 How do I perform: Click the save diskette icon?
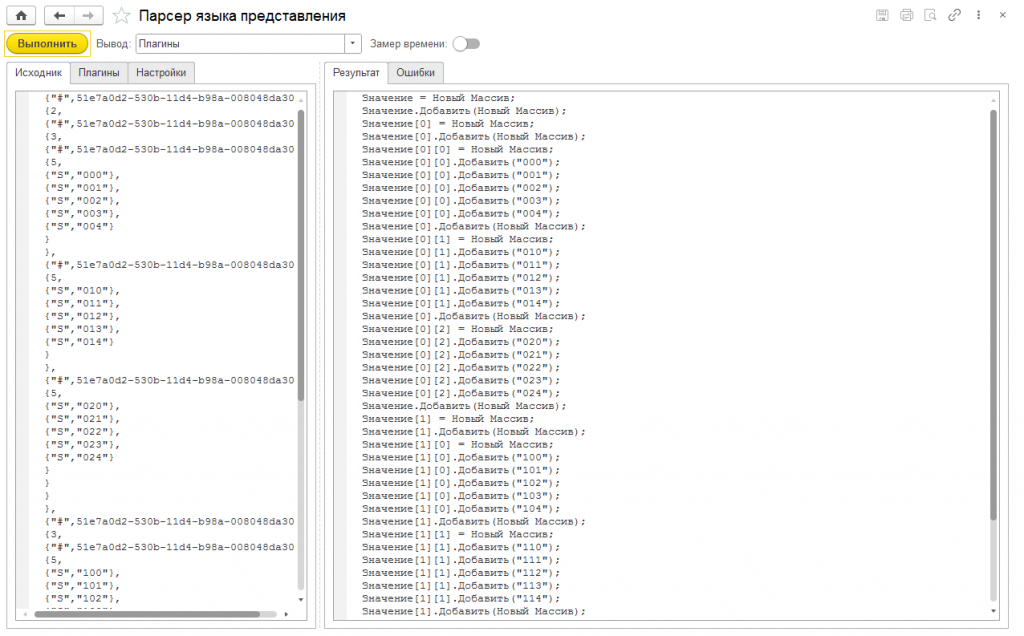[882, 15]
